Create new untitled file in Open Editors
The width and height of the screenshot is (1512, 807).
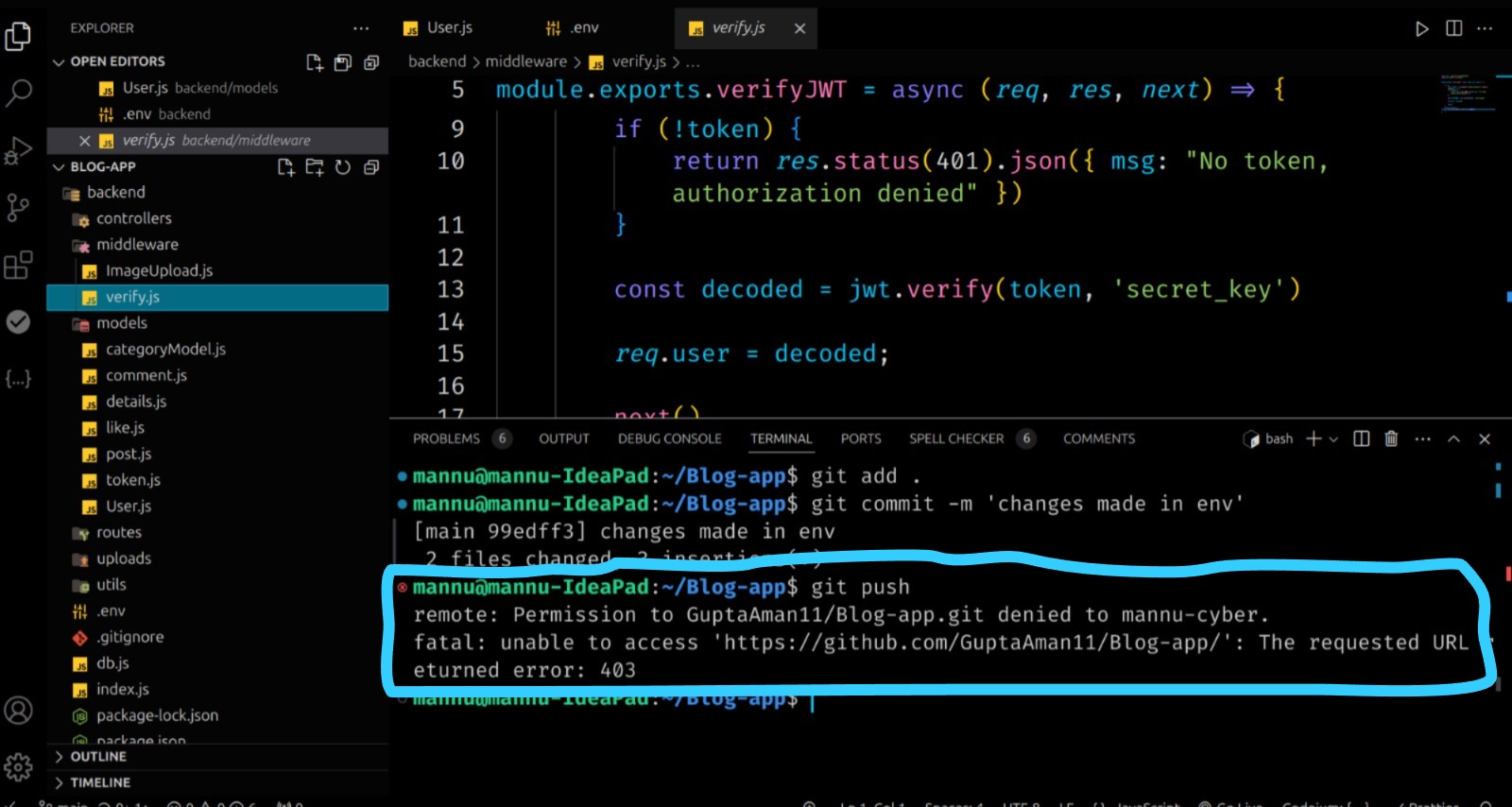pyautogui.click(x=315, y=62)
